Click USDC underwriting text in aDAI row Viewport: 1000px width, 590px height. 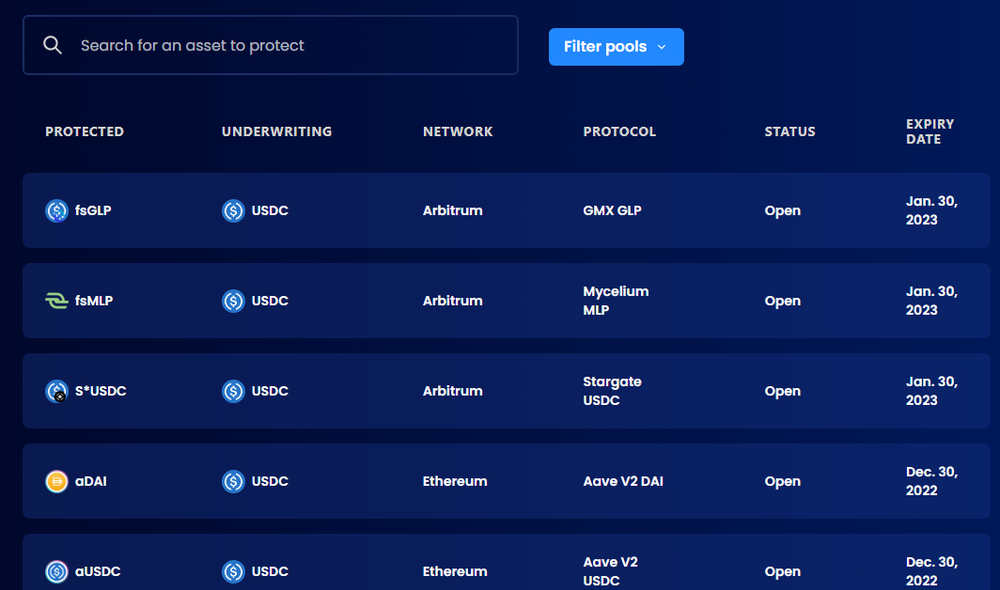click(x=270, y=482)
